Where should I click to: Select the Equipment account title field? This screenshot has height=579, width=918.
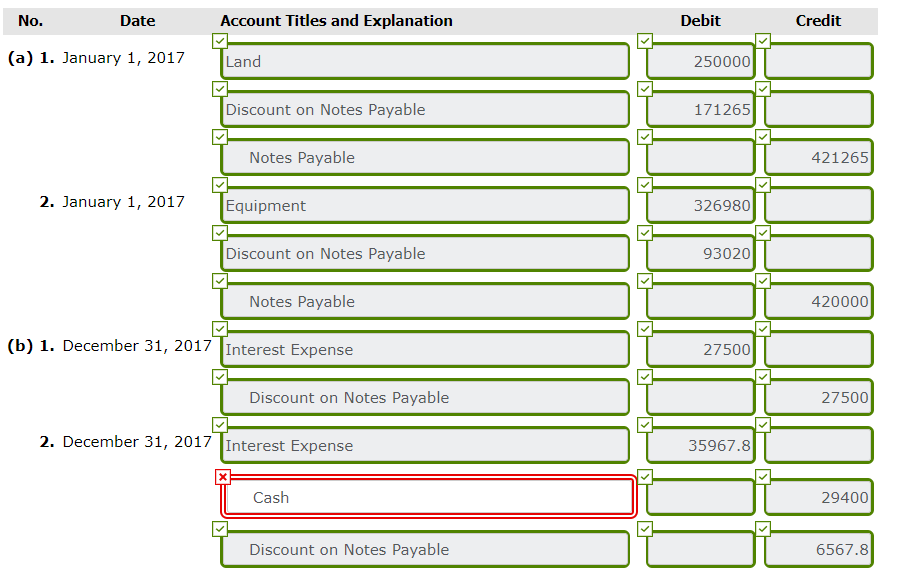pyautogui.click(x=424, y=205)
